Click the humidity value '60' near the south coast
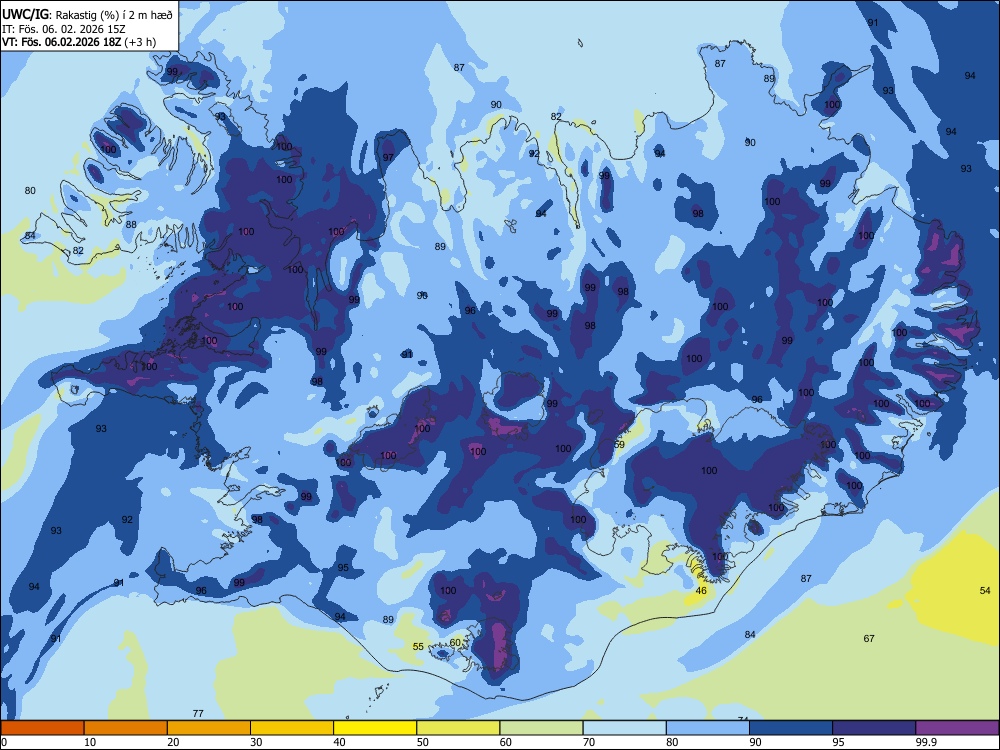 (455, 642)
